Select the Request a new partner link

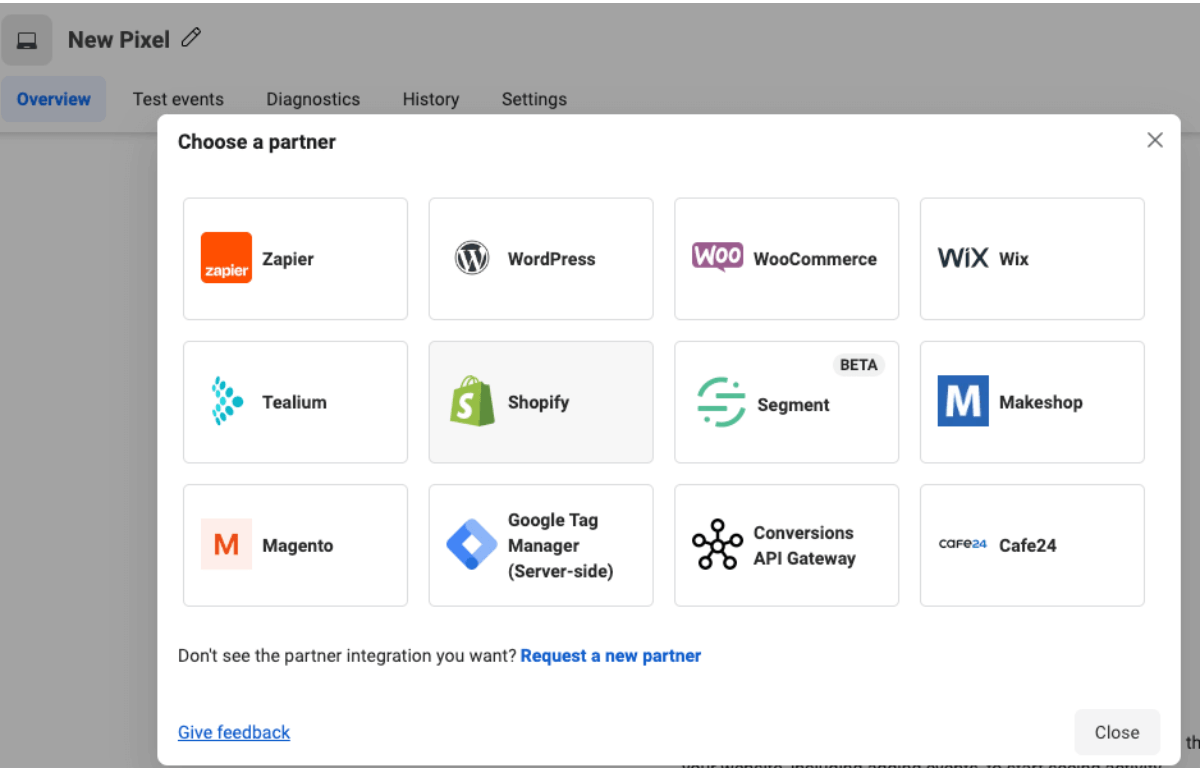[611, 656]
